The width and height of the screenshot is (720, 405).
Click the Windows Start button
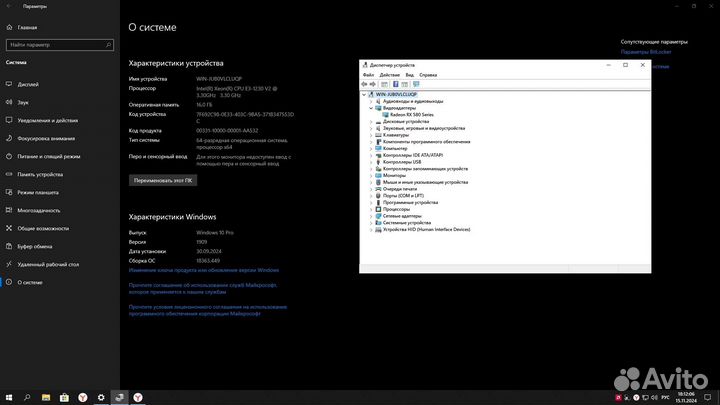point(8,397)
